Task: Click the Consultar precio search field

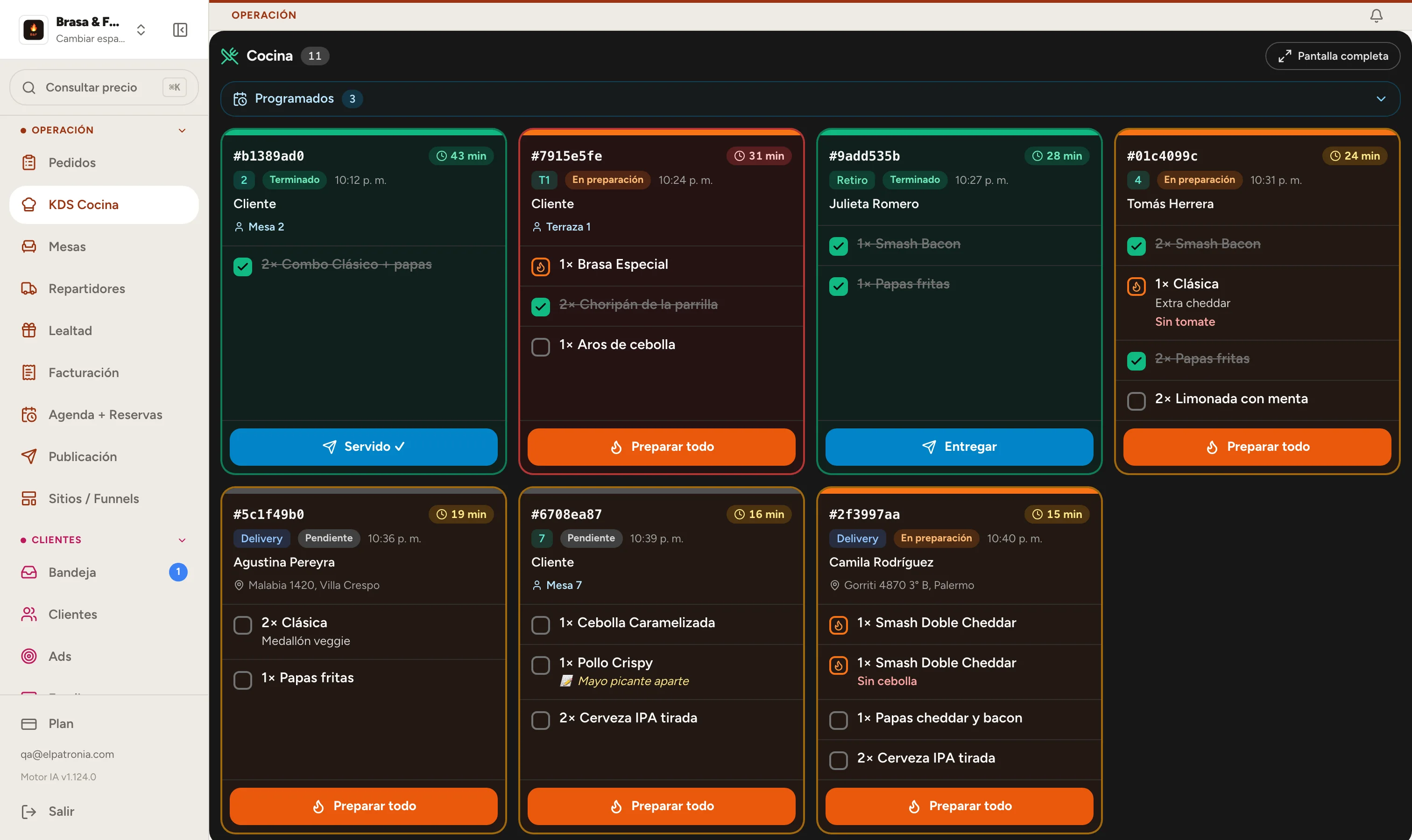Action: click(104, 88)
